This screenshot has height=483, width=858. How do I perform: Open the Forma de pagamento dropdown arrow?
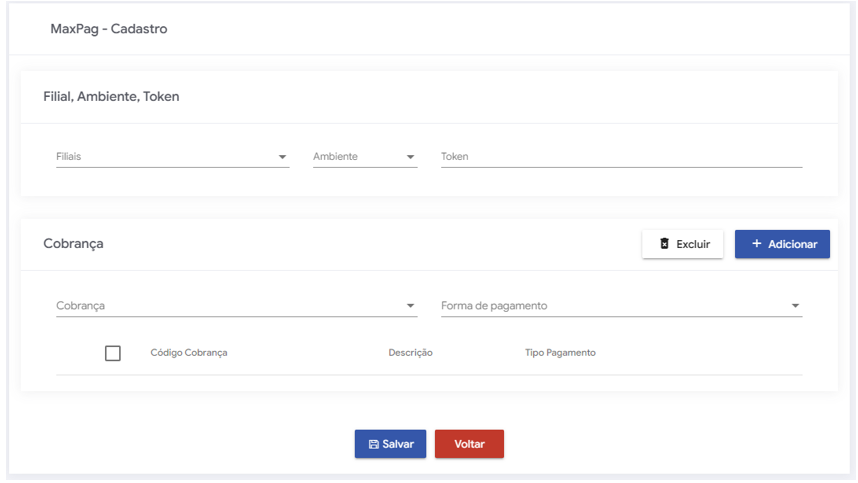click(795, 306)
